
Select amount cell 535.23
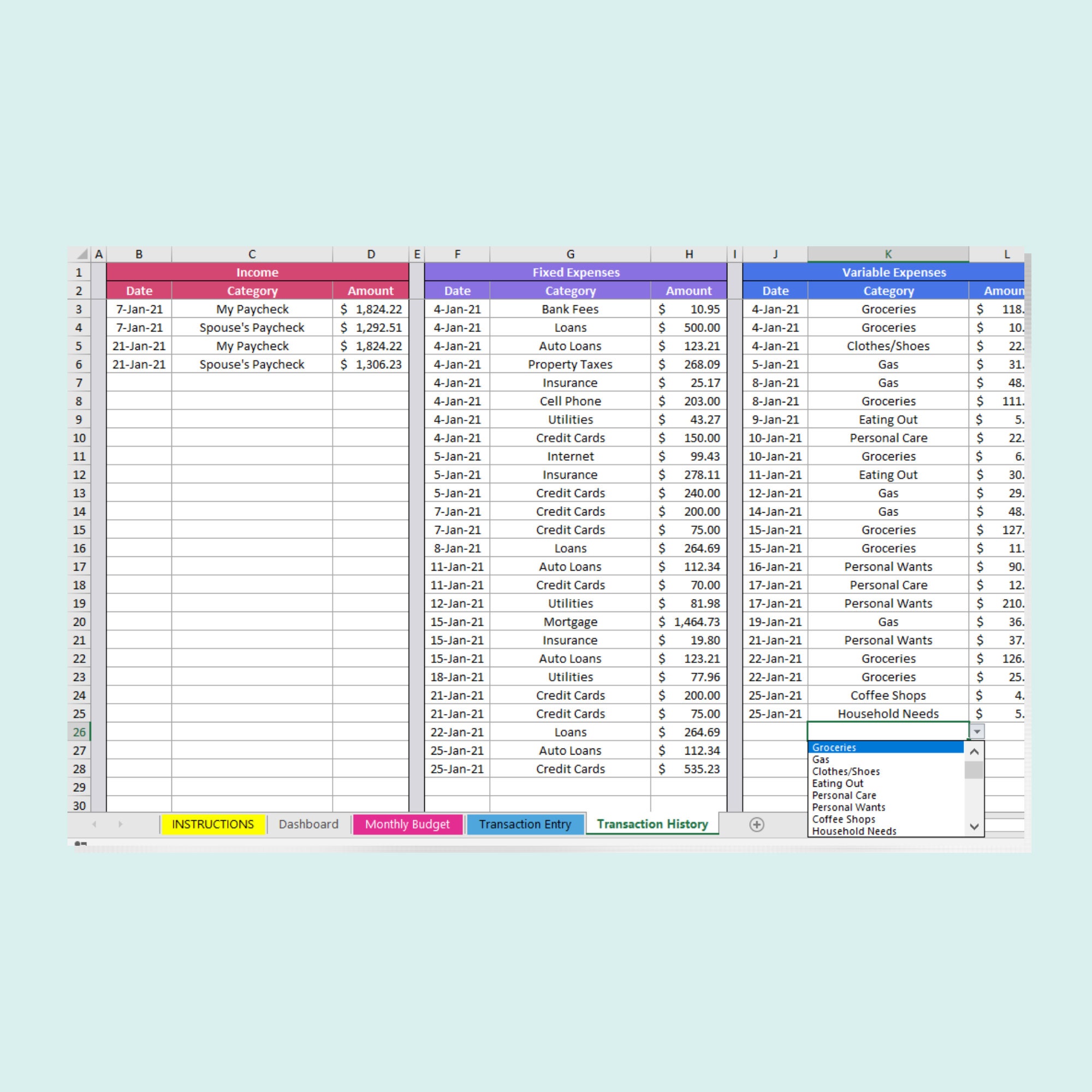pyautogui.click(x=689, y=769)
